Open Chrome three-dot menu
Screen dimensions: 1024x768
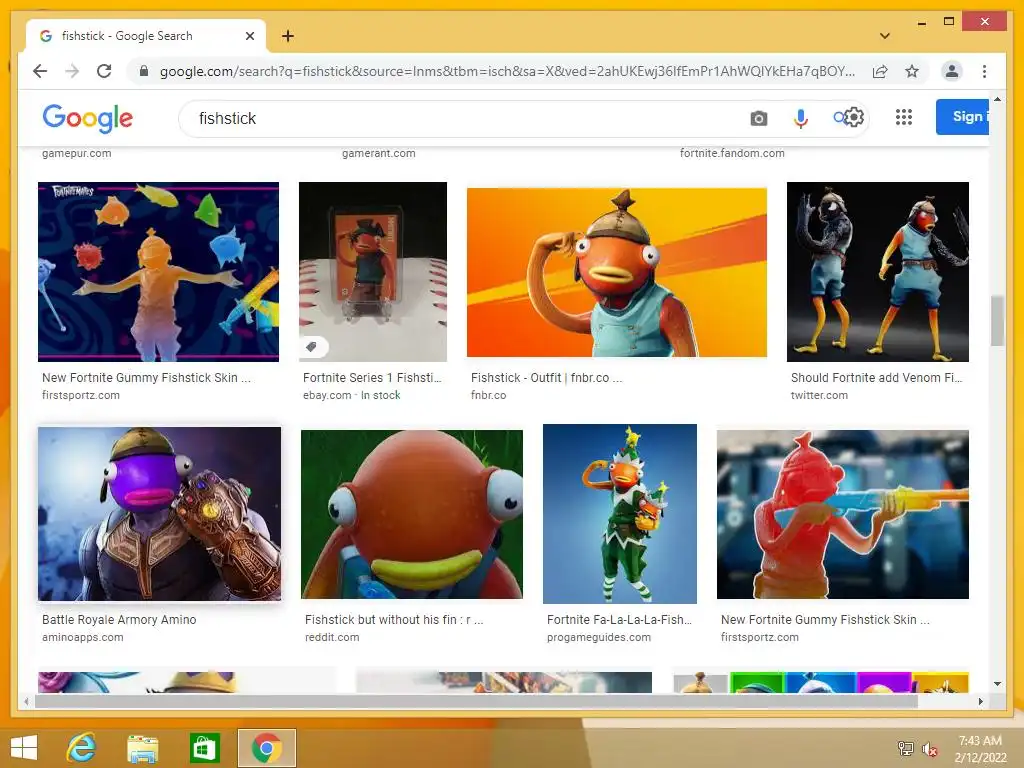tap(984, 71)
